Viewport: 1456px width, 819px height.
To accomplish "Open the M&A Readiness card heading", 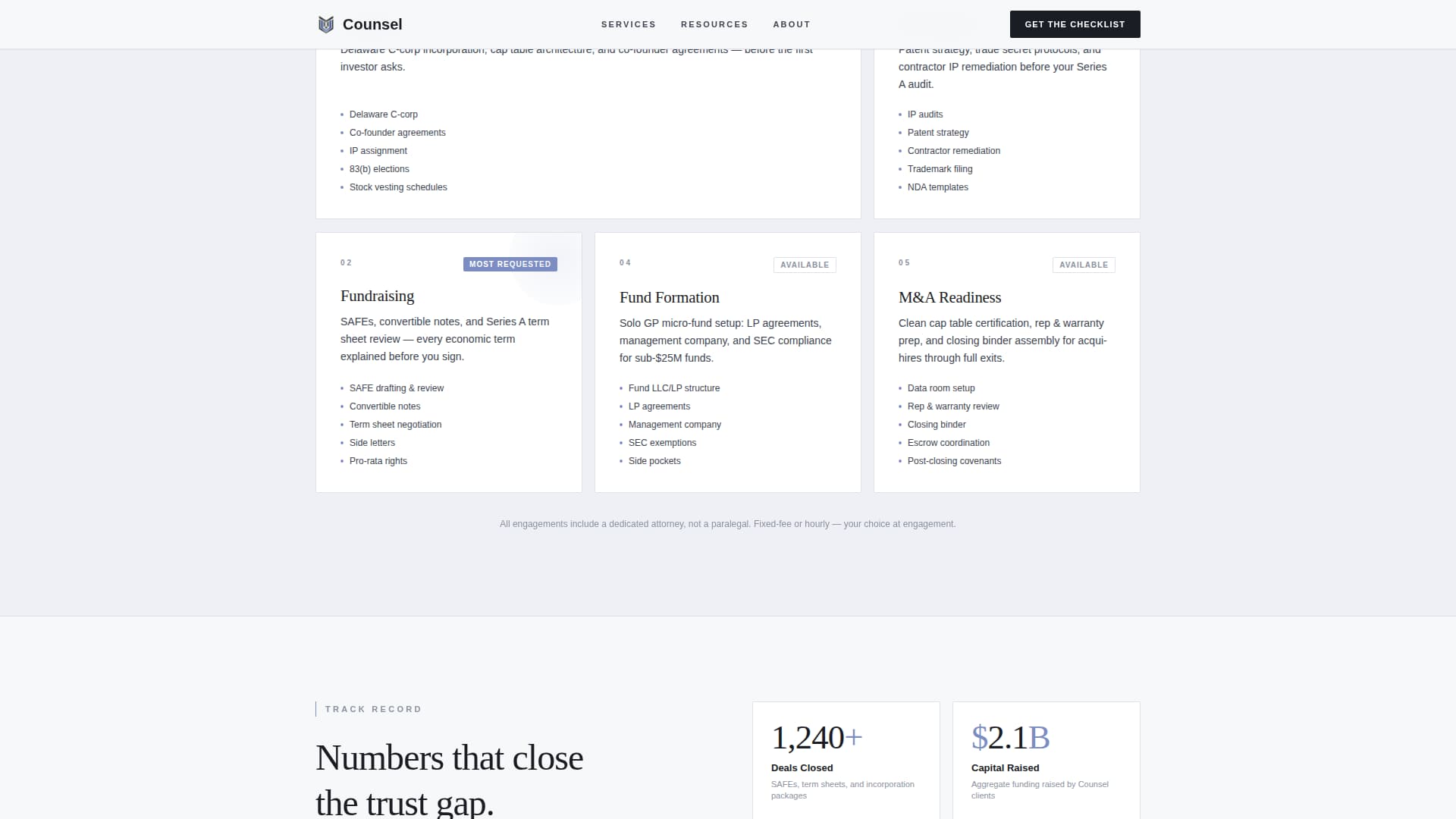I will (949, 297).
